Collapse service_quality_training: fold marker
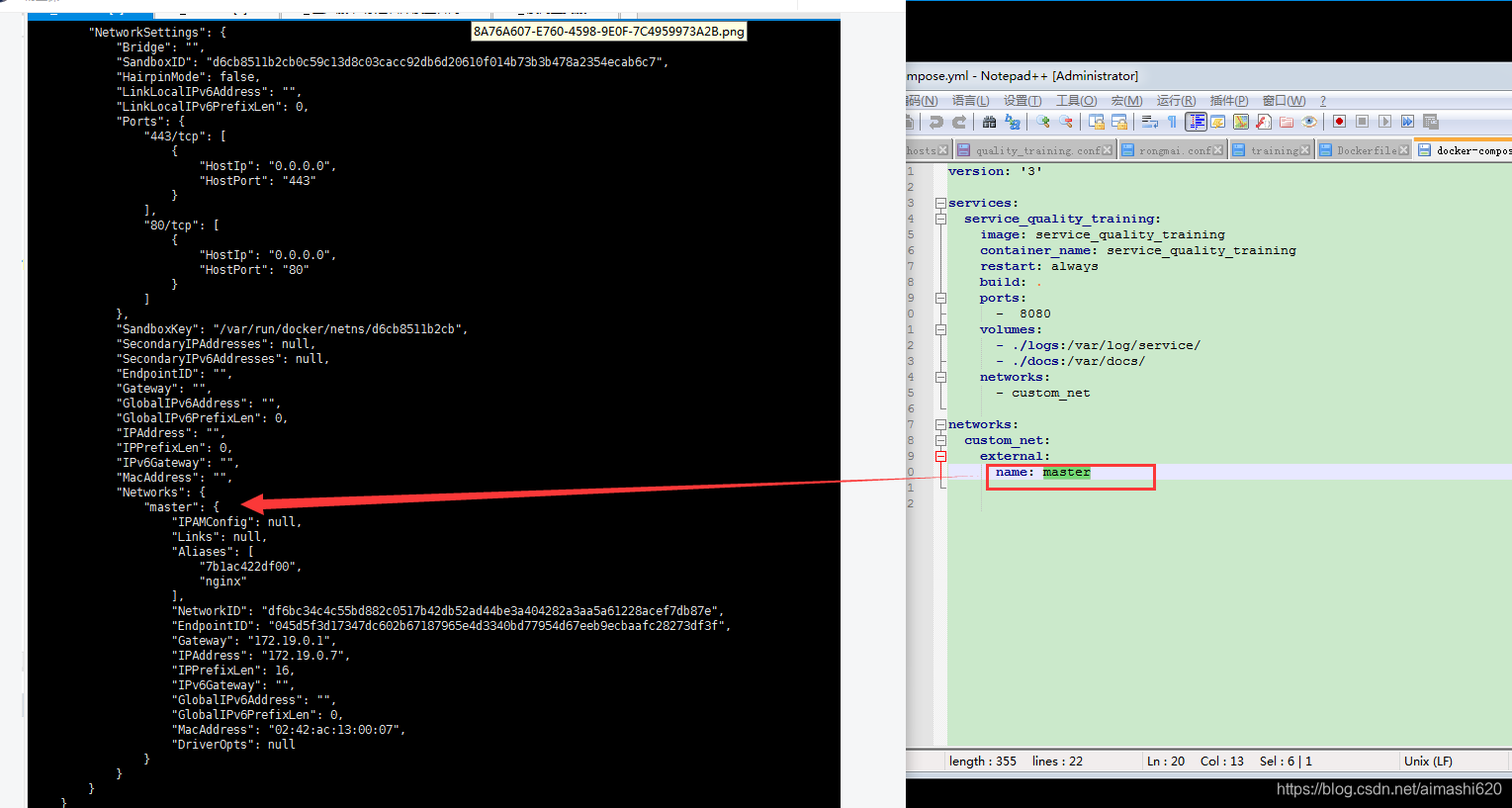1512x808 pixels. pos(940,219)
